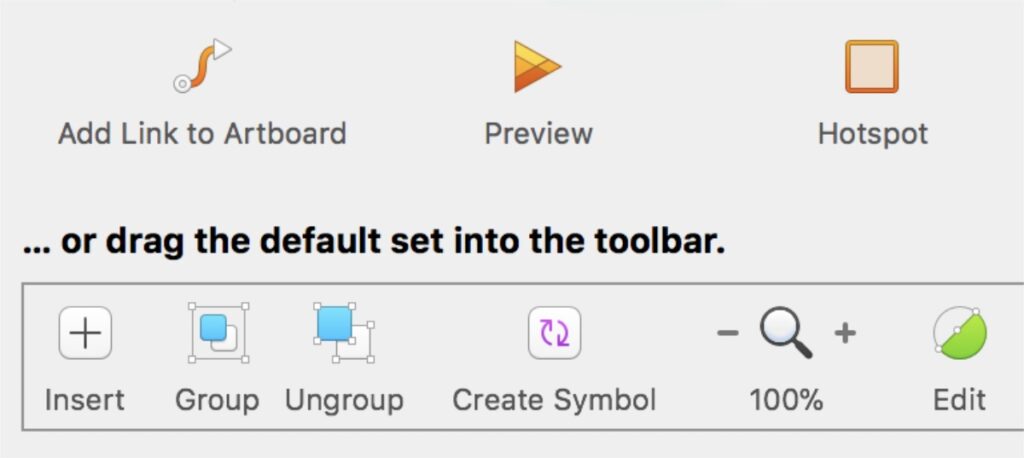Click the Ungroup icon
The width and height of the screenshot is (1024, 458).
click(x=344, y=333)
